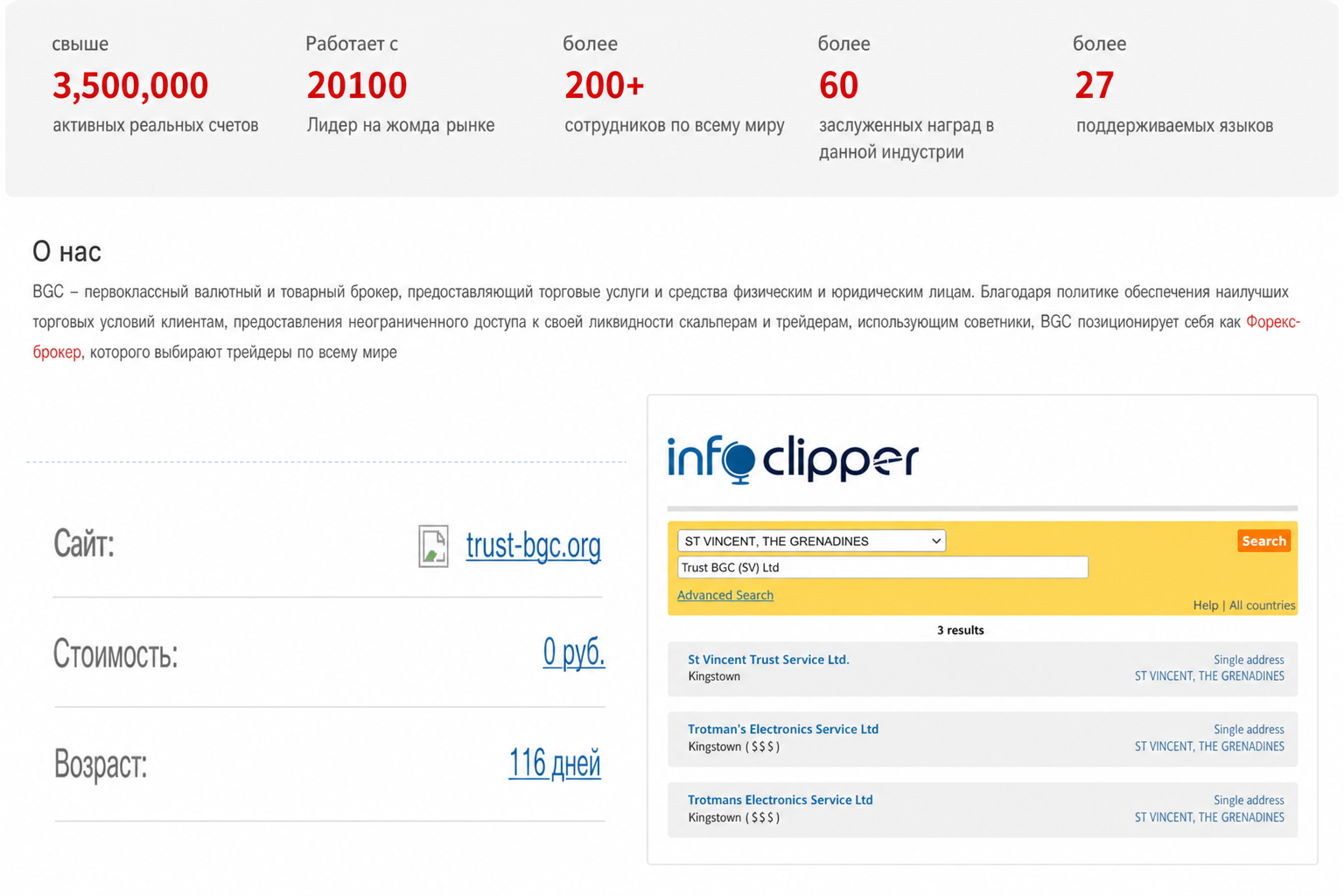Screen dimensions: 1344x896
Task: Click the '60' awards figure
Action: (838, 86)
